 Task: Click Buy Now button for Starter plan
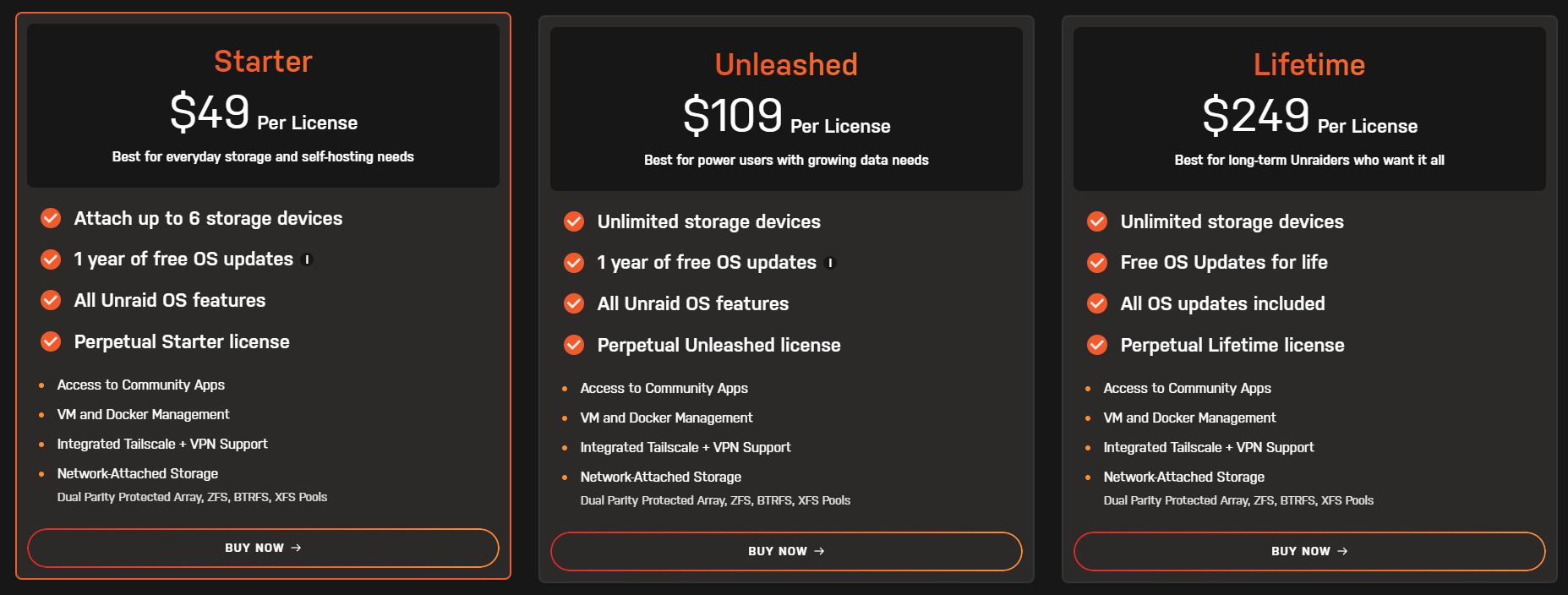coord(263,548)
